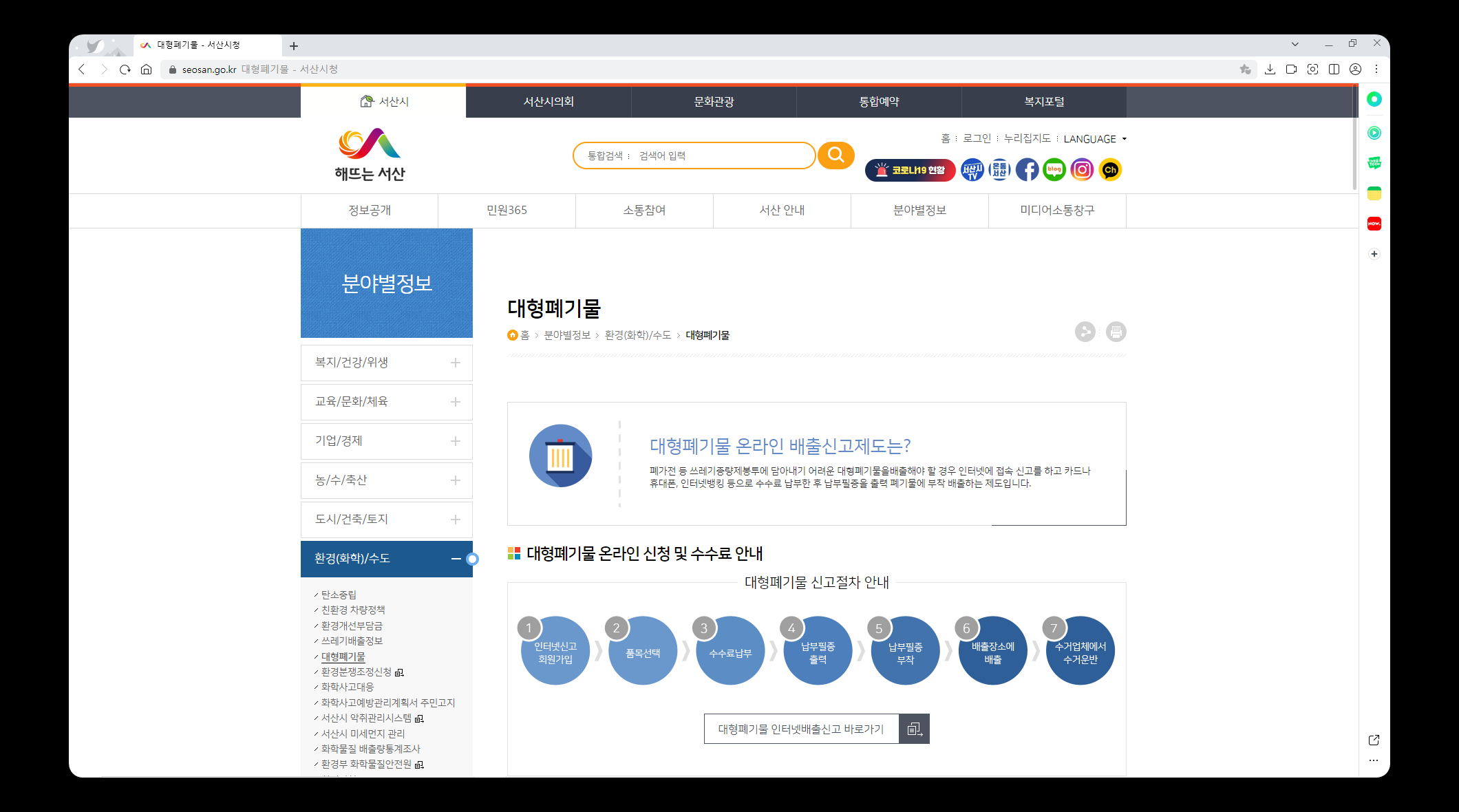This screenshot has width=1459, height=812.
Task: Open the 화학사고대응 sidebar link
Action: click(348, 687)
